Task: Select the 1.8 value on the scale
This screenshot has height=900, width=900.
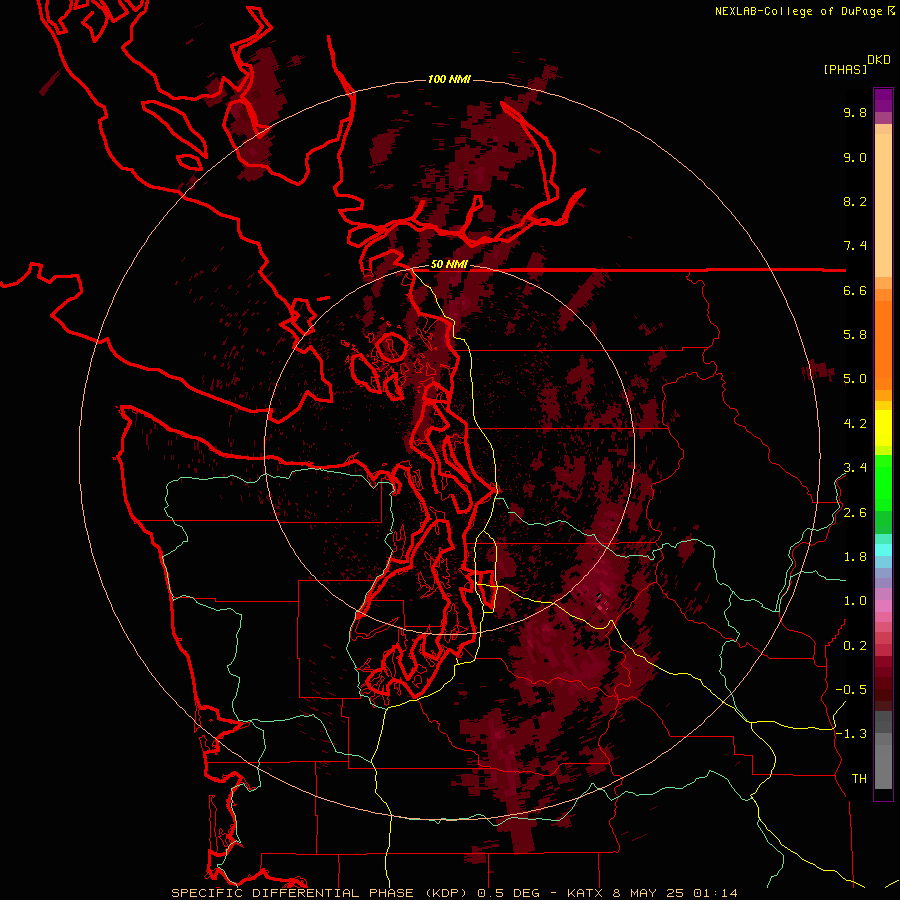Action: [855, 557]
